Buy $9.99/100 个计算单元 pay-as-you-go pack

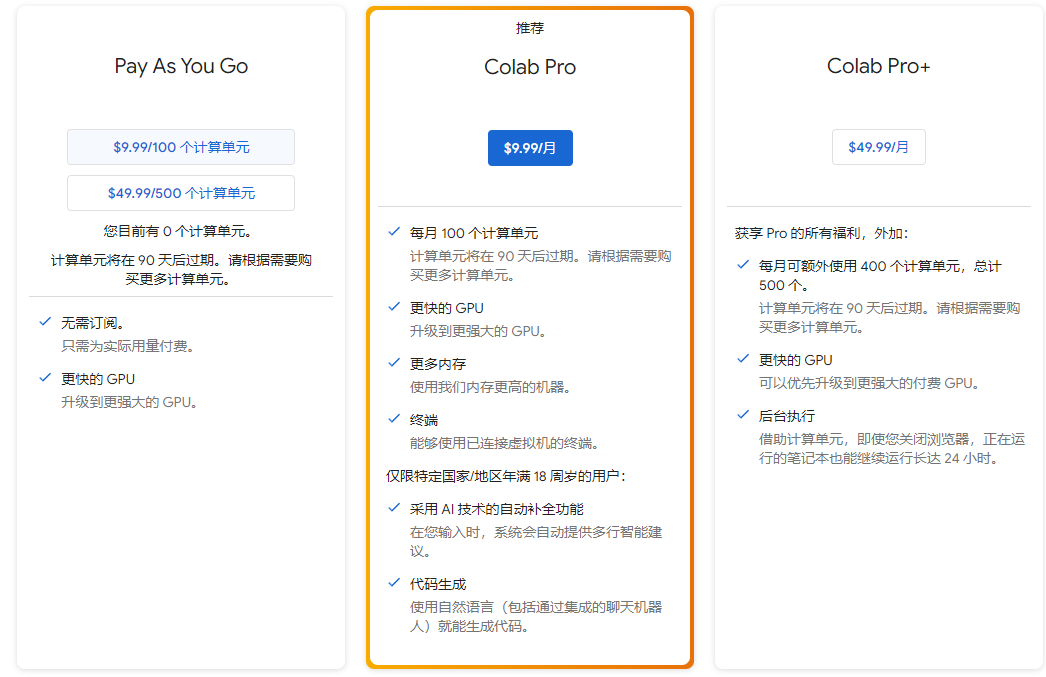click(181, 147)
